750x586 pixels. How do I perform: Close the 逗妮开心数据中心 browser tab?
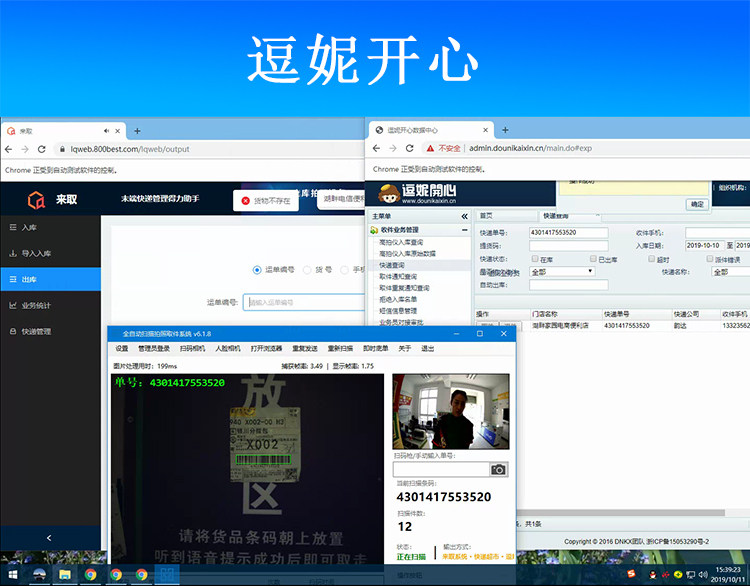[x=485, y=130]
